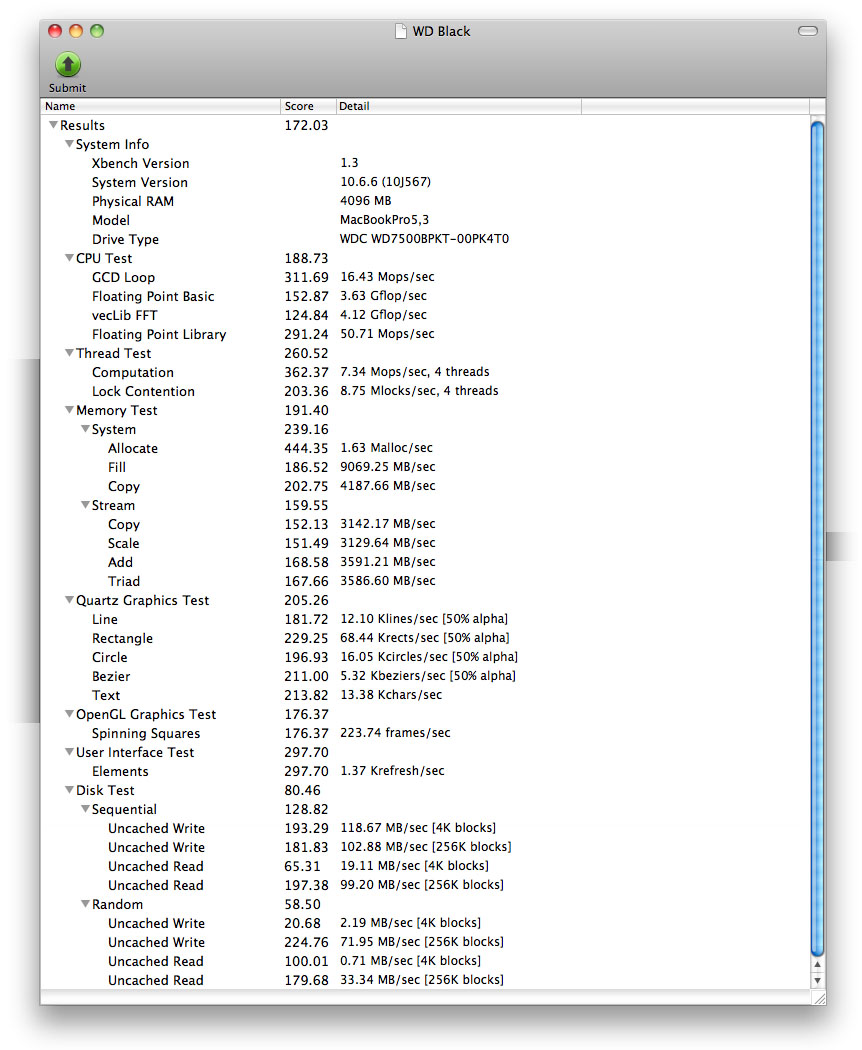
Task: Click the 71.95 MB/sec [256K blocks] detail
Action: pos(422,942)
